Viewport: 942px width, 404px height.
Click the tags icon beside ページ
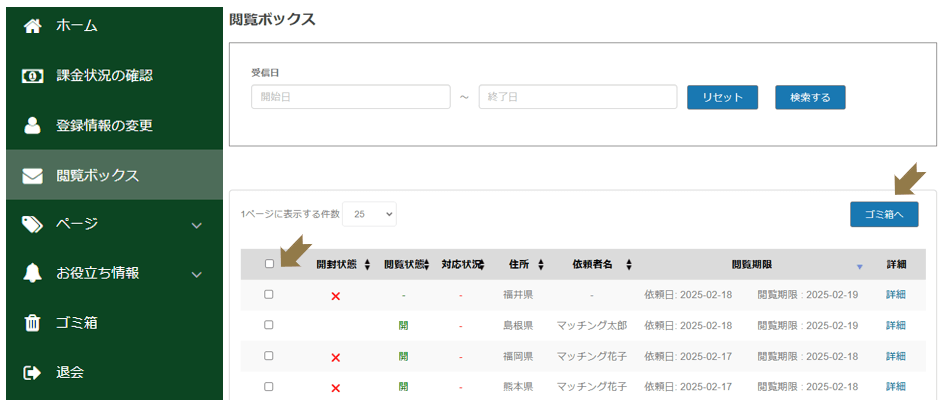tap(32, 224)
